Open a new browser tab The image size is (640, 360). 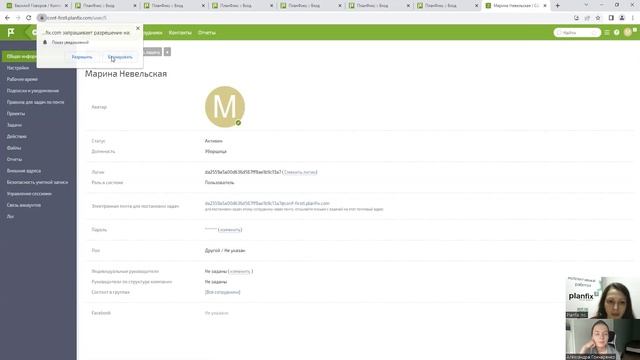coord(558,6)
